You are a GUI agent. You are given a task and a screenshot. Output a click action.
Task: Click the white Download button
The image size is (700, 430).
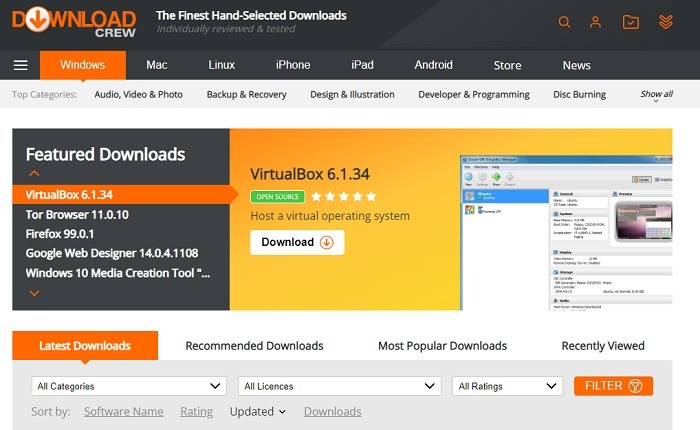[297, 242]
